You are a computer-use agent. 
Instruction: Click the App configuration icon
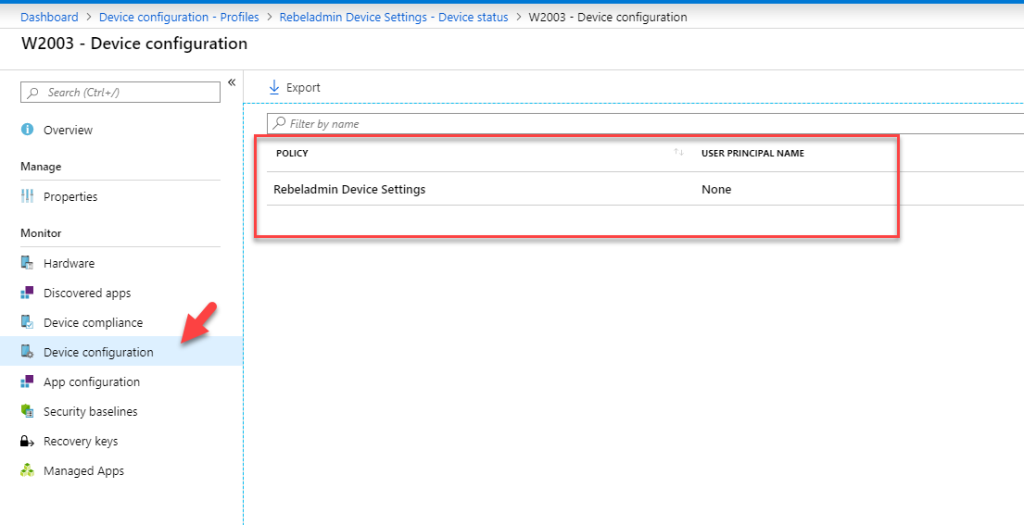click(x=27, y=382)
